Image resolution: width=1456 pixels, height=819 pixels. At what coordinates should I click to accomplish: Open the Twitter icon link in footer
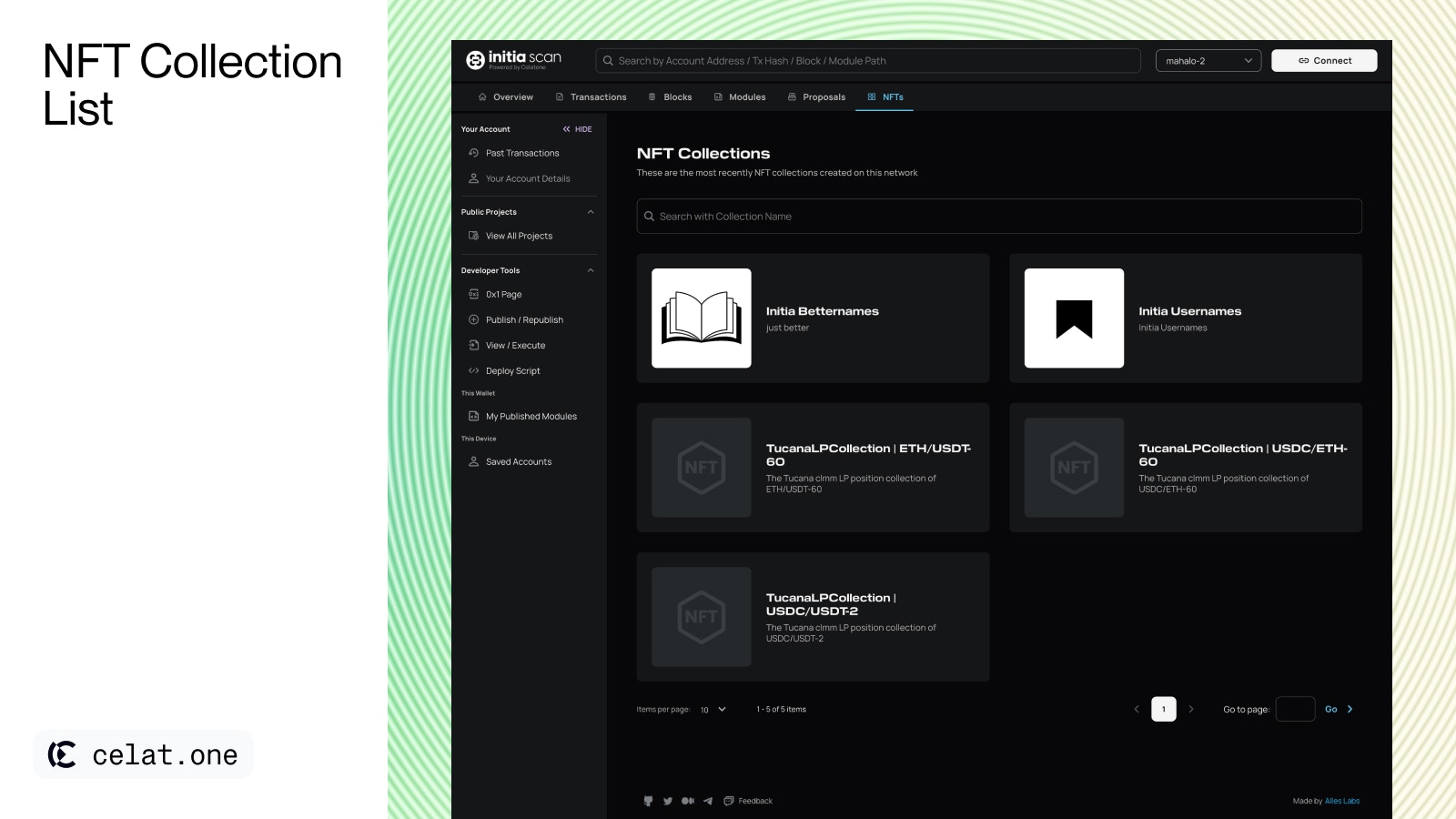pos(668,801)
